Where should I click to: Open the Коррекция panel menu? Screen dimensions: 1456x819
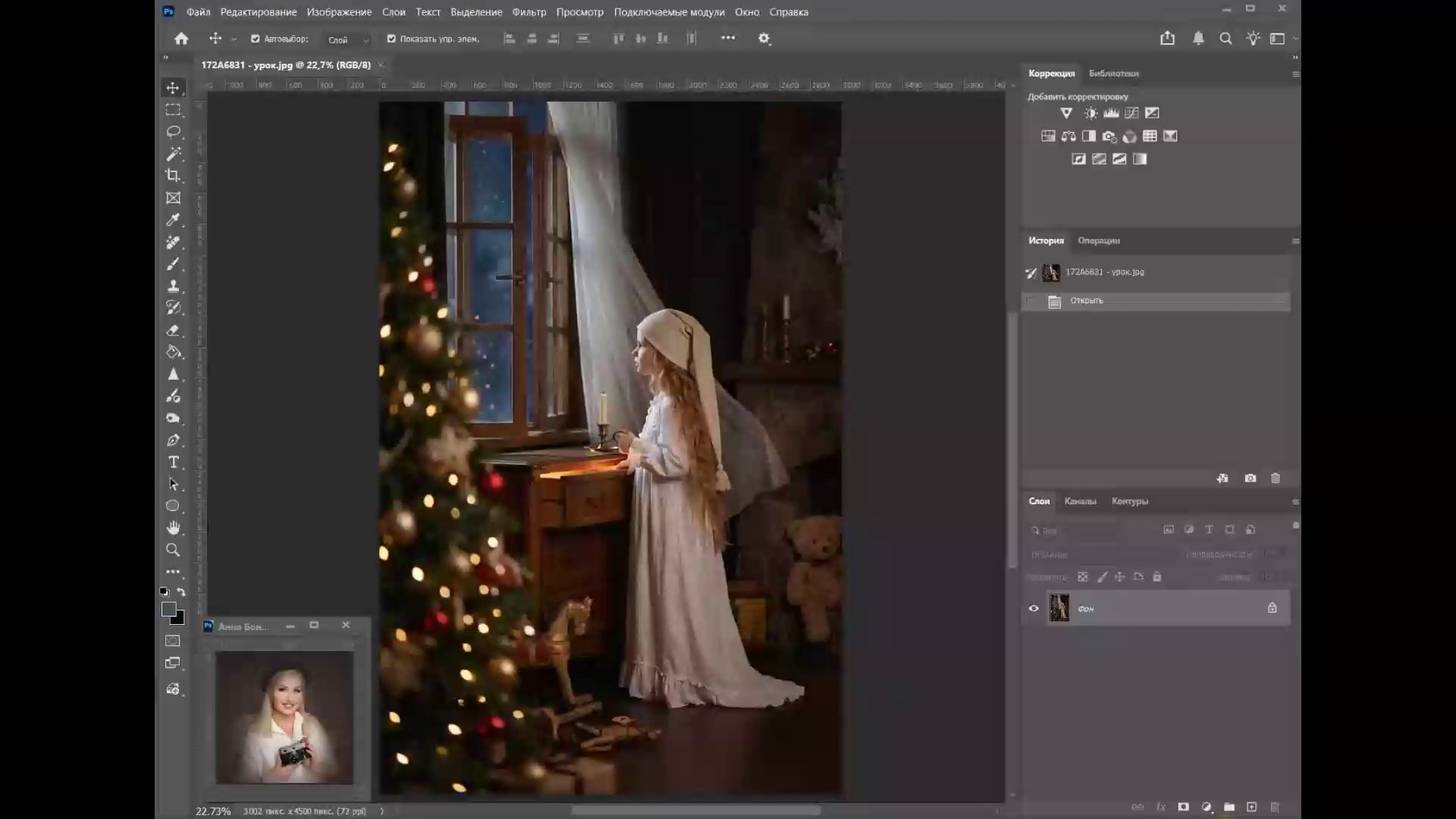(x=1295, y=74)
